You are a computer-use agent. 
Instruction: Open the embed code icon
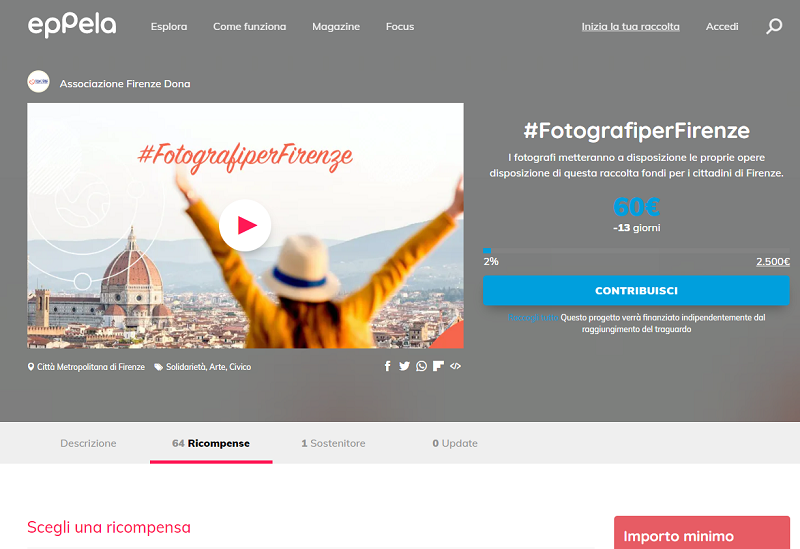tap(456, 366)
